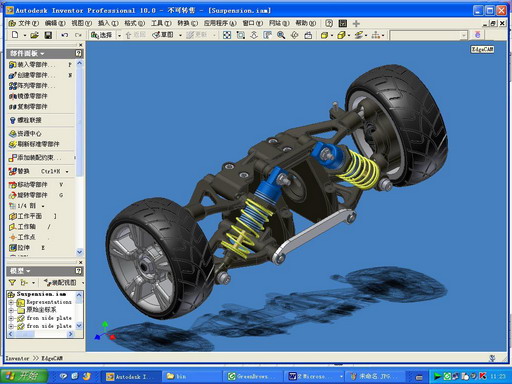512x384 pixels.
Task: Open the 替换 replace dropdown arrow
Action: (x=67, y=171)
